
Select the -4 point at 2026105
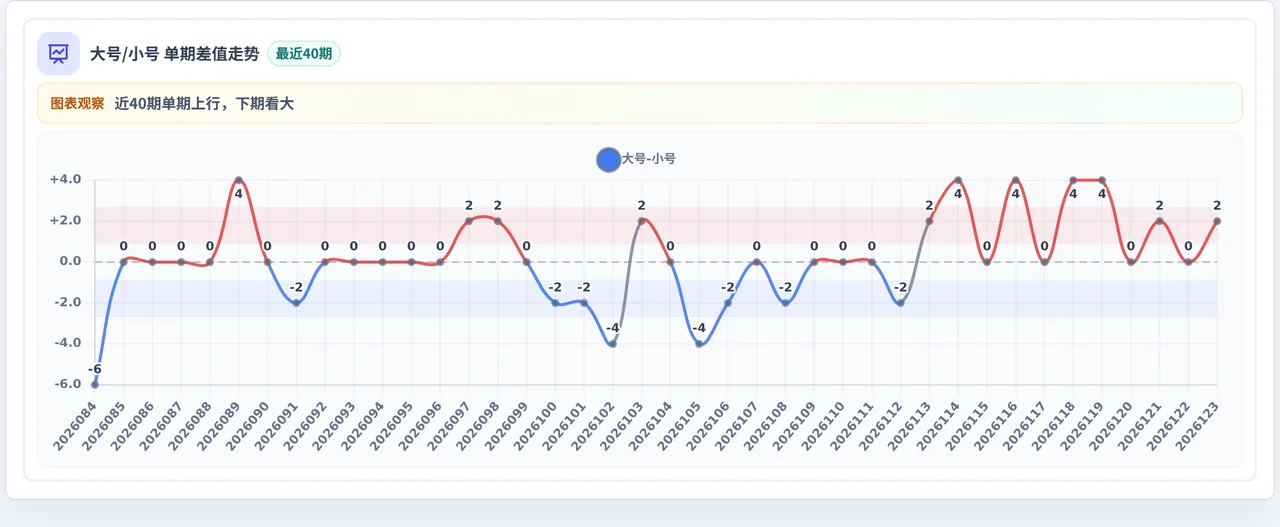699,344
